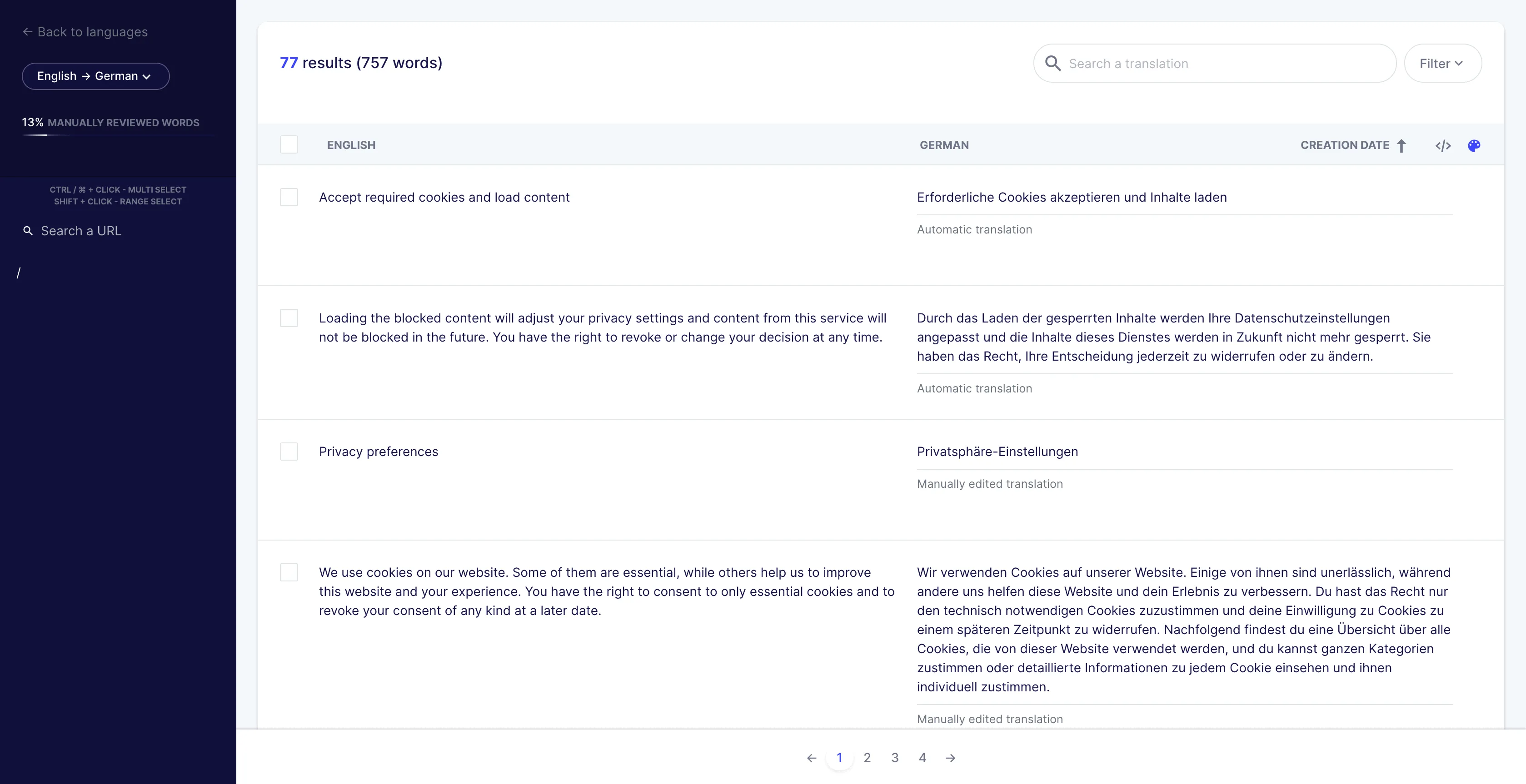Check the 'We use cookies' row checkbox
Viewport: 1526px width, 784px height.
click(x=289, y=573)
